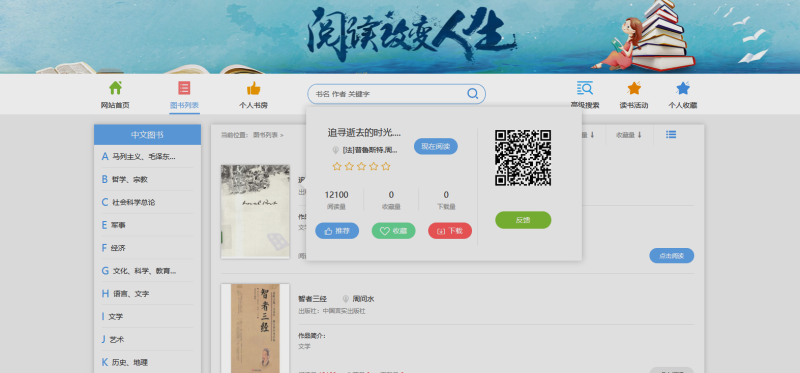Go to 网站首页 house icon
Screen dimensions: 800x373
[115, 88]
